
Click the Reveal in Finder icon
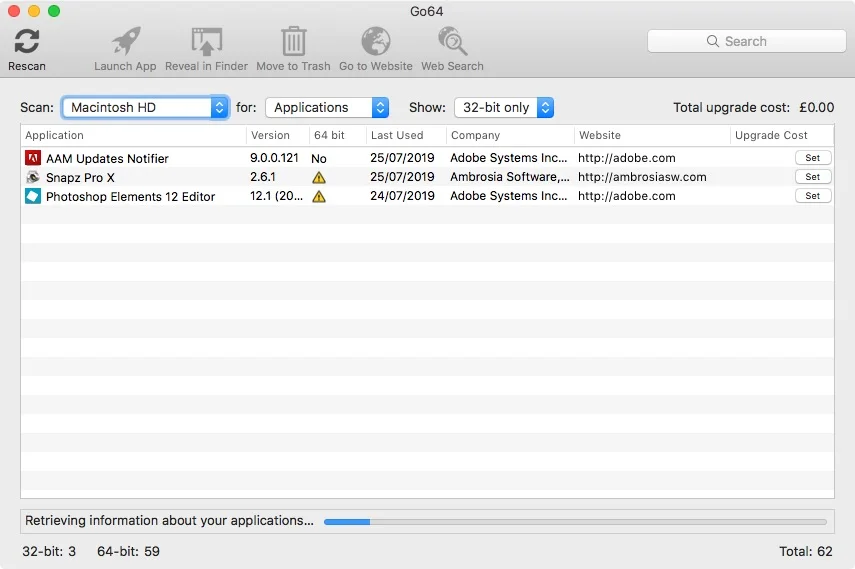pyautogui.click(x=207, y=41)
